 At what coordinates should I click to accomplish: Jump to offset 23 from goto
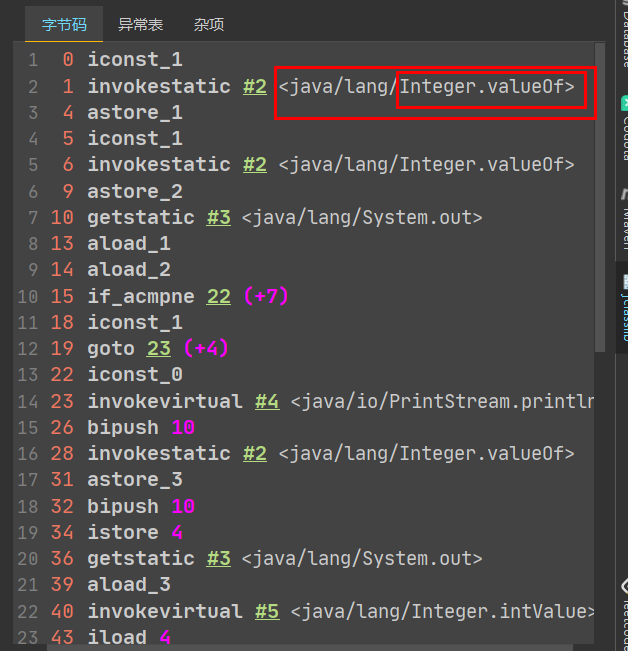coord(159,348)
